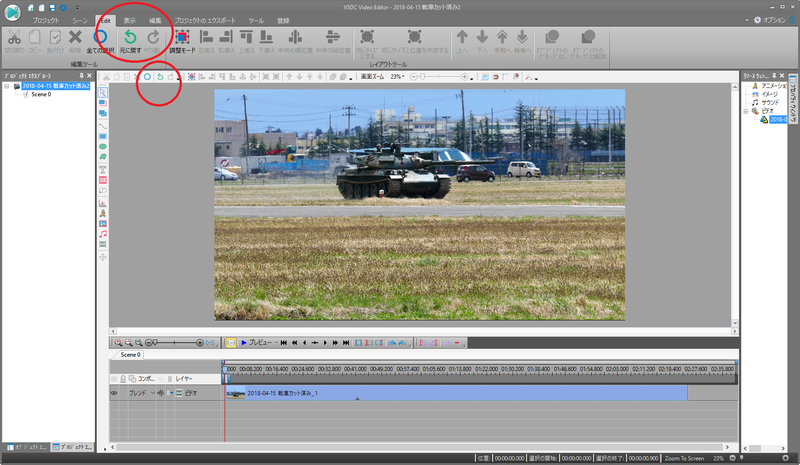Click the ribbon Move Up (上へ) arrow

(462, 37)
